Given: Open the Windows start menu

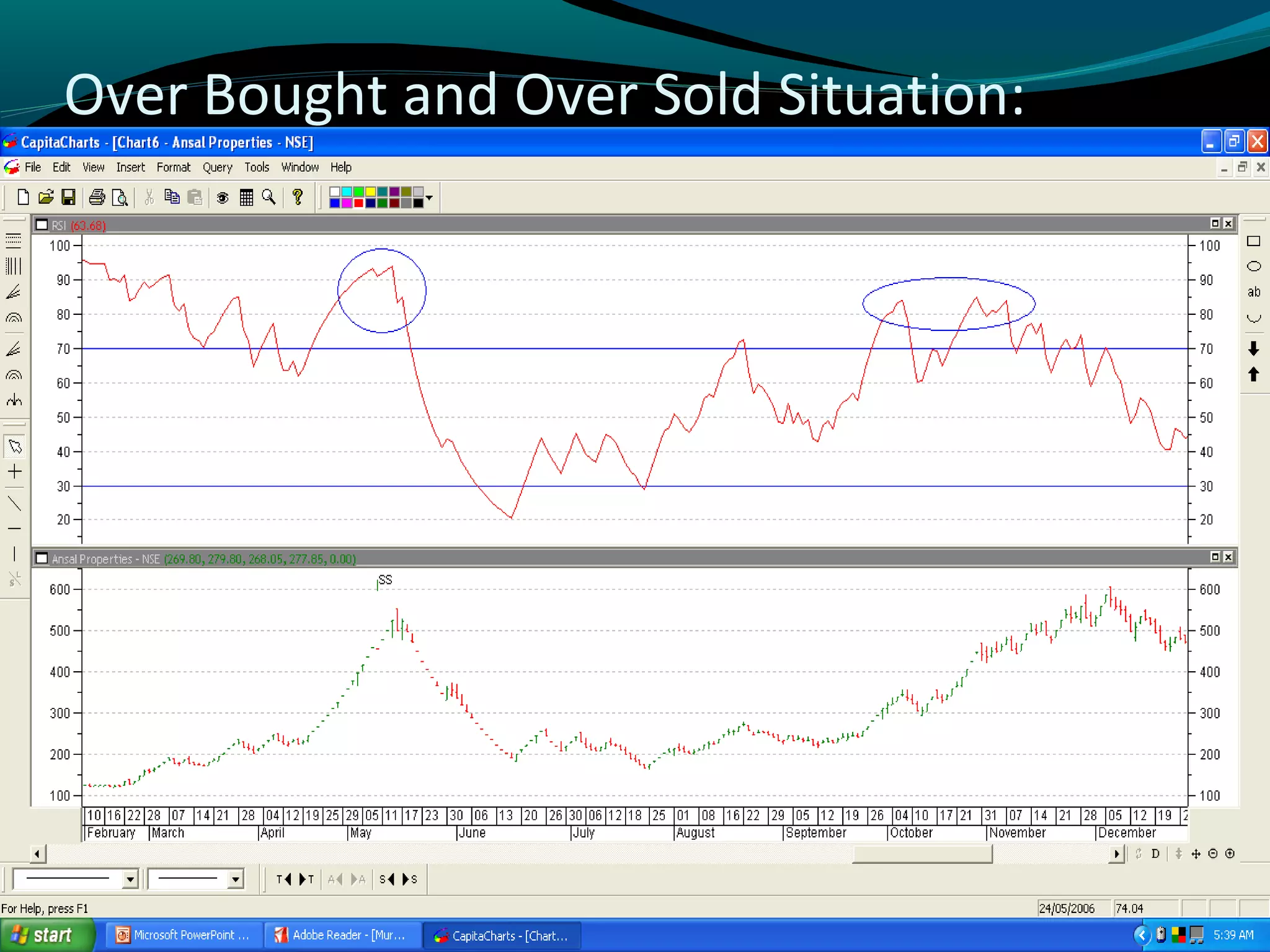Looking at the screenshot, I should pos(47,935).
